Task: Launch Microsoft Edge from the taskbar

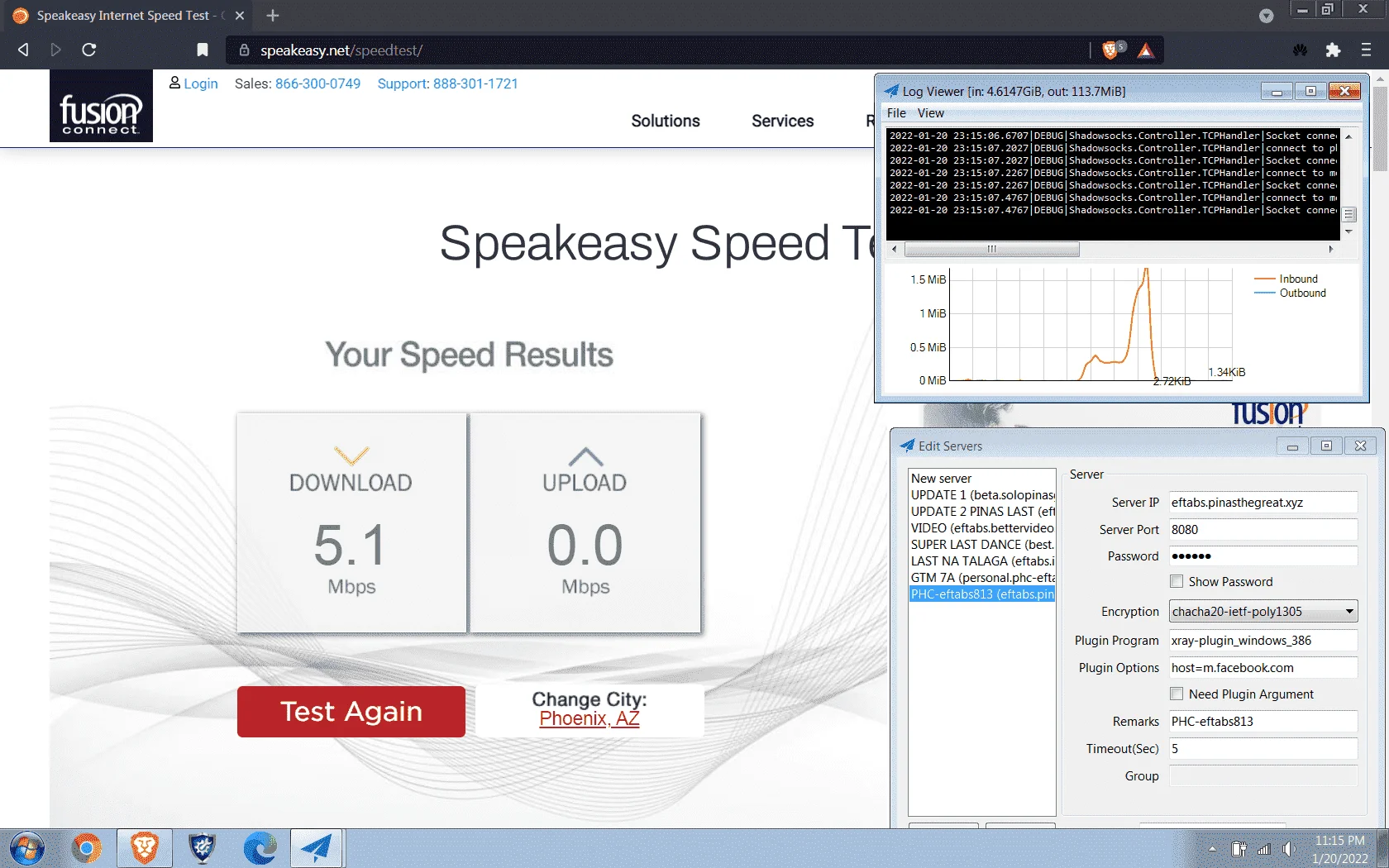Action: pyautogui.click(x=260, y=849)
